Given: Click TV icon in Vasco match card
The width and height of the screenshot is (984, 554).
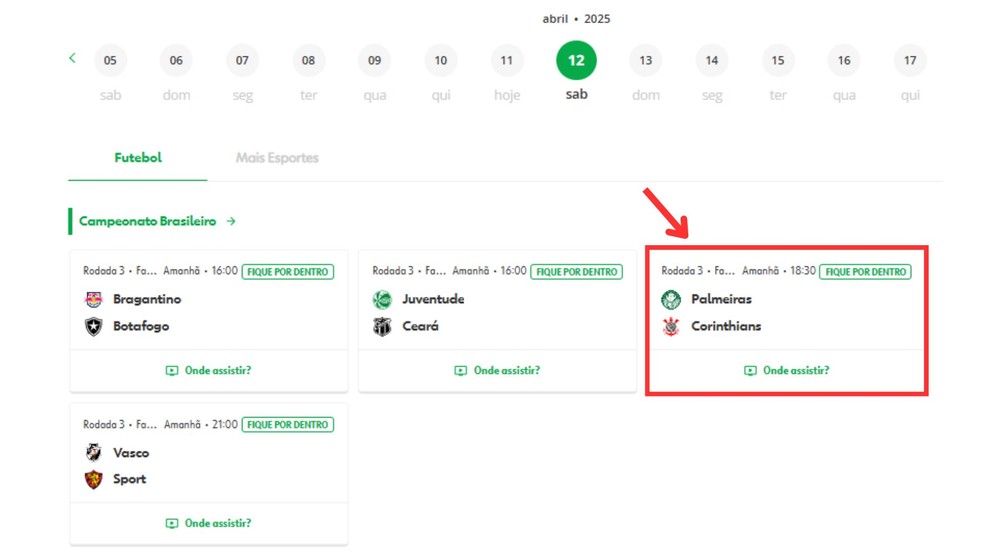Looking at the screenshot, I should pos(172,523).
